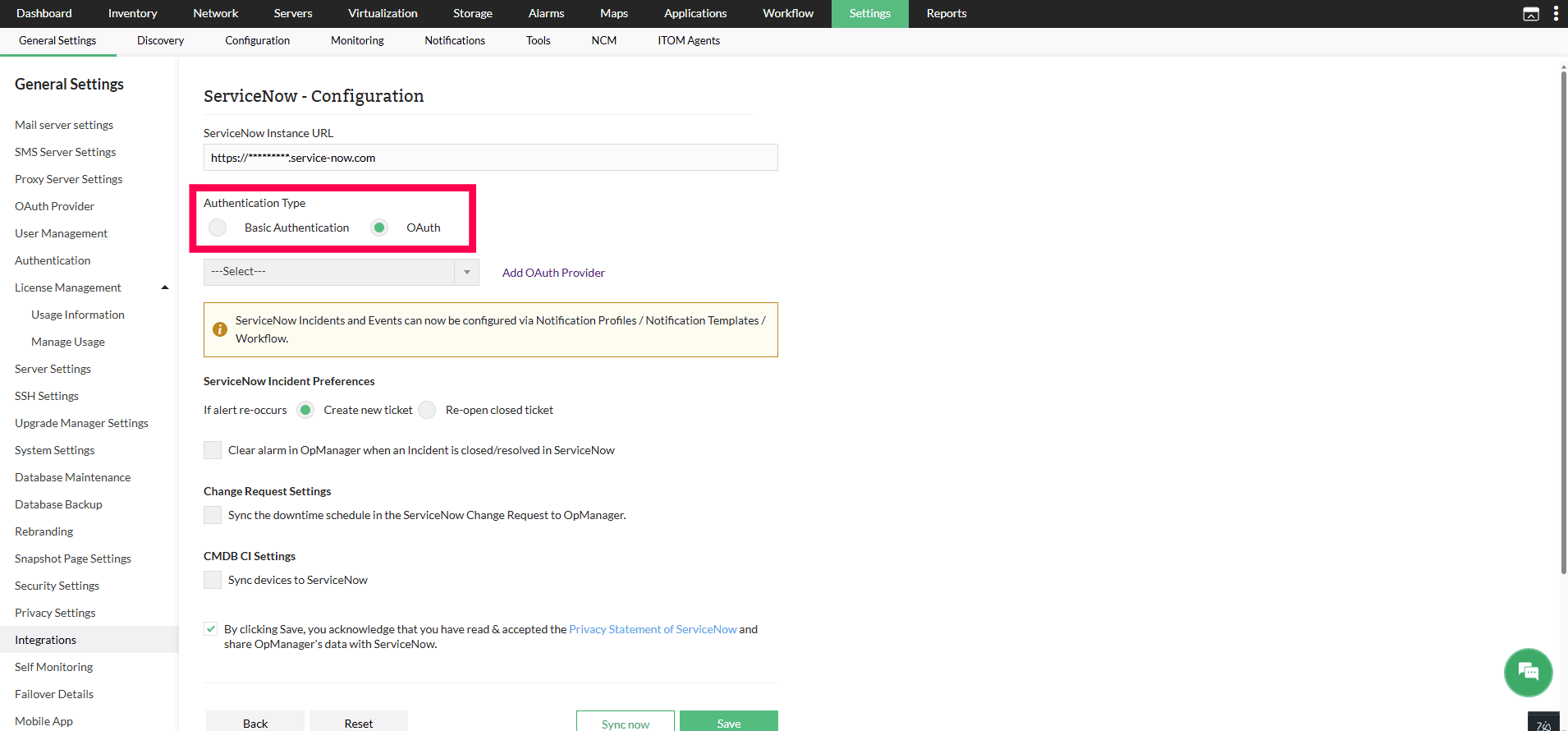This screenshot has height=731, width=1568.
Task: Click the Sync now button
Action: click(626, 722)
